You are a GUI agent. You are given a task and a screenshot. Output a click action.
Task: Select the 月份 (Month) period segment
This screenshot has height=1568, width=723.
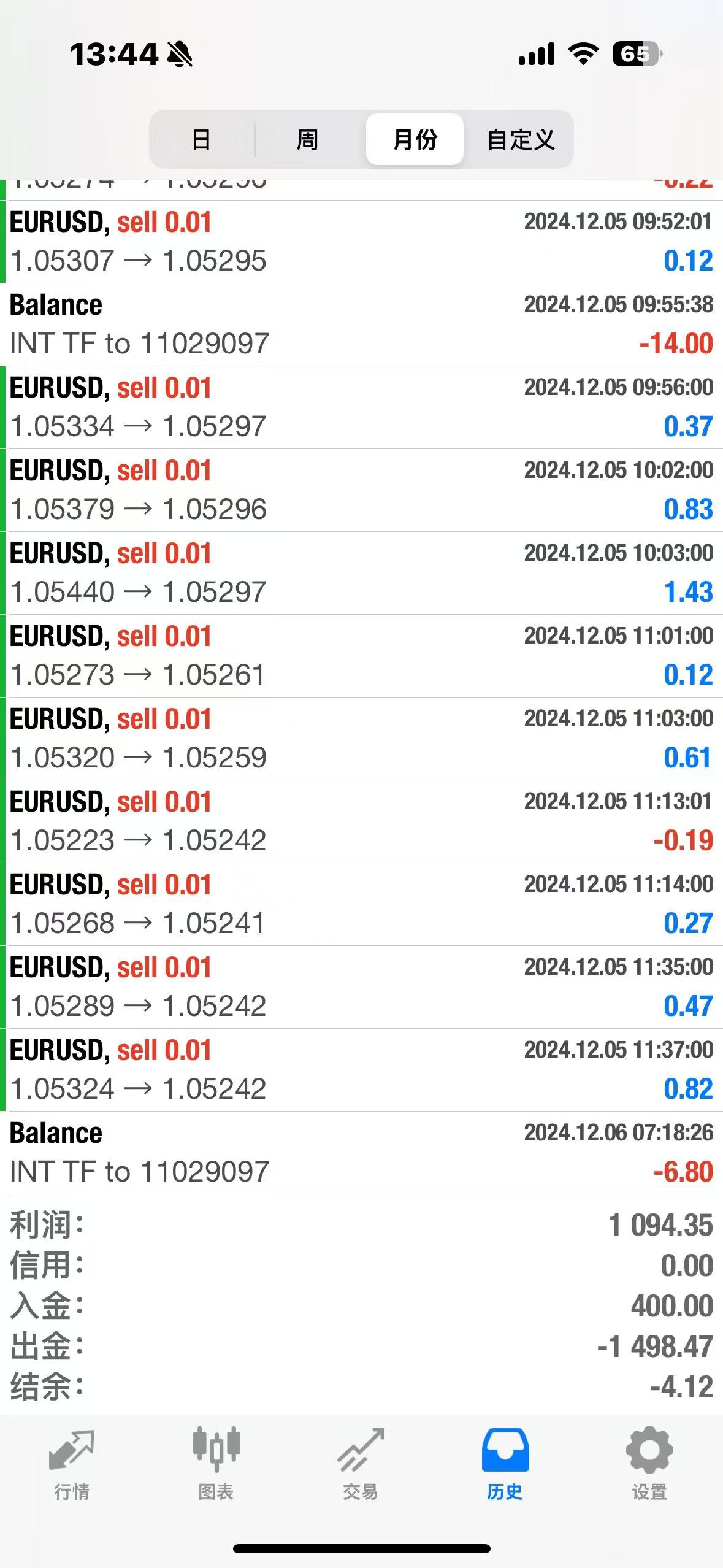(415, 140)
